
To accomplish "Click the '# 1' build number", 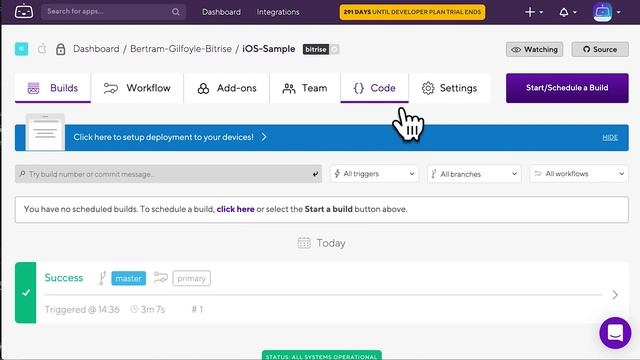I will 197,309.
